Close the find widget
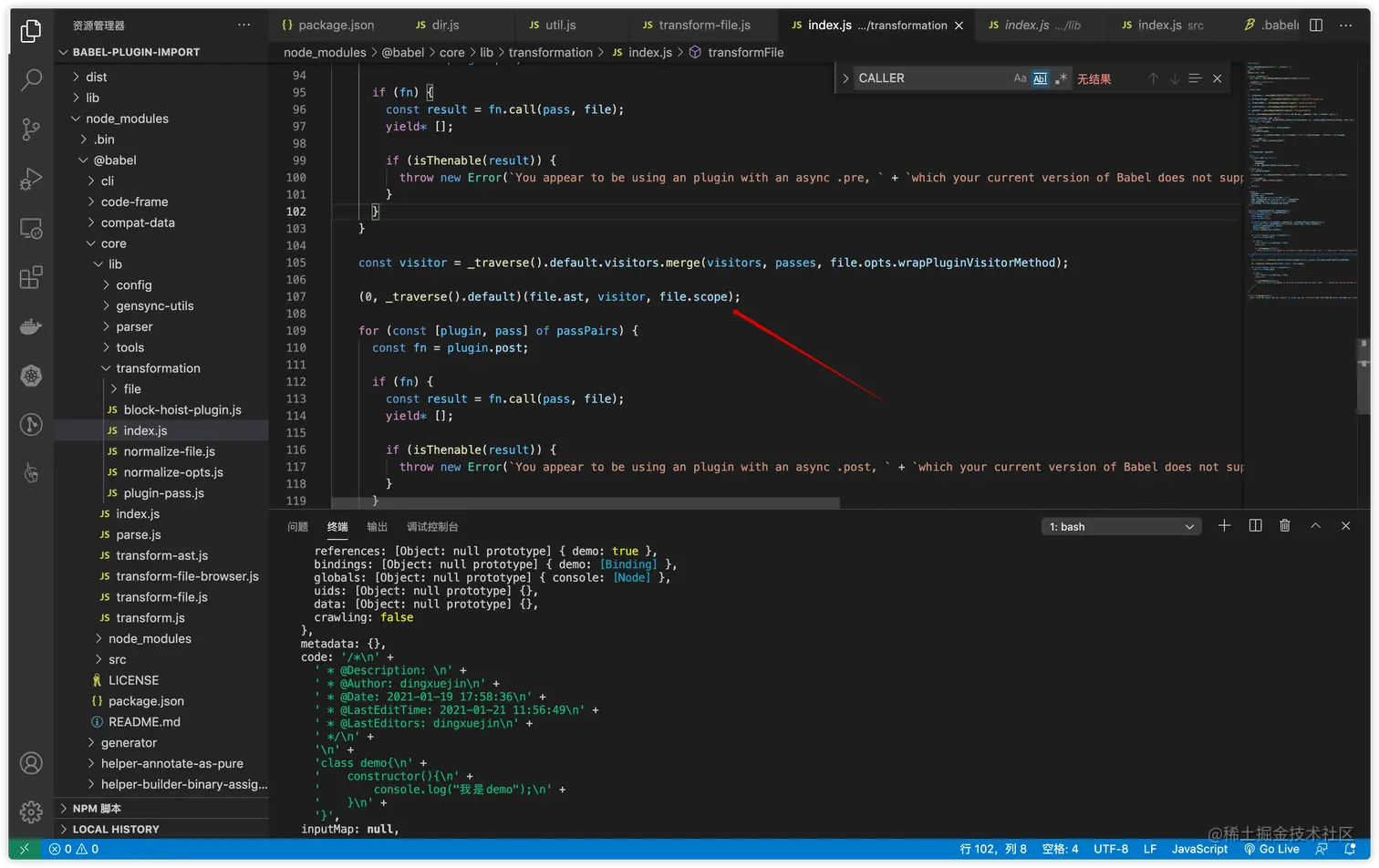 click(1217, 78)
